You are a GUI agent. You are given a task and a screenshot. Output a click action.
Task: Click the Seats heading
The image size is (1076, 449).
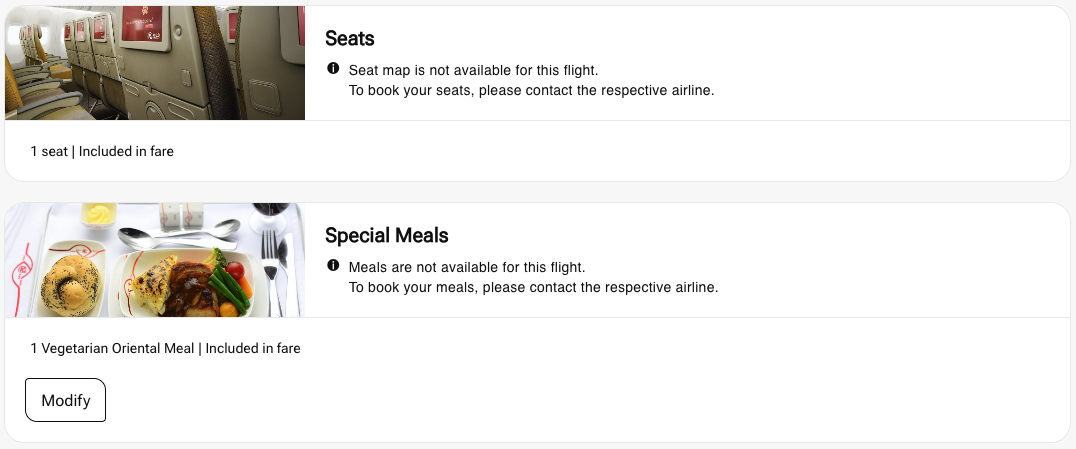tap(352, 38)
